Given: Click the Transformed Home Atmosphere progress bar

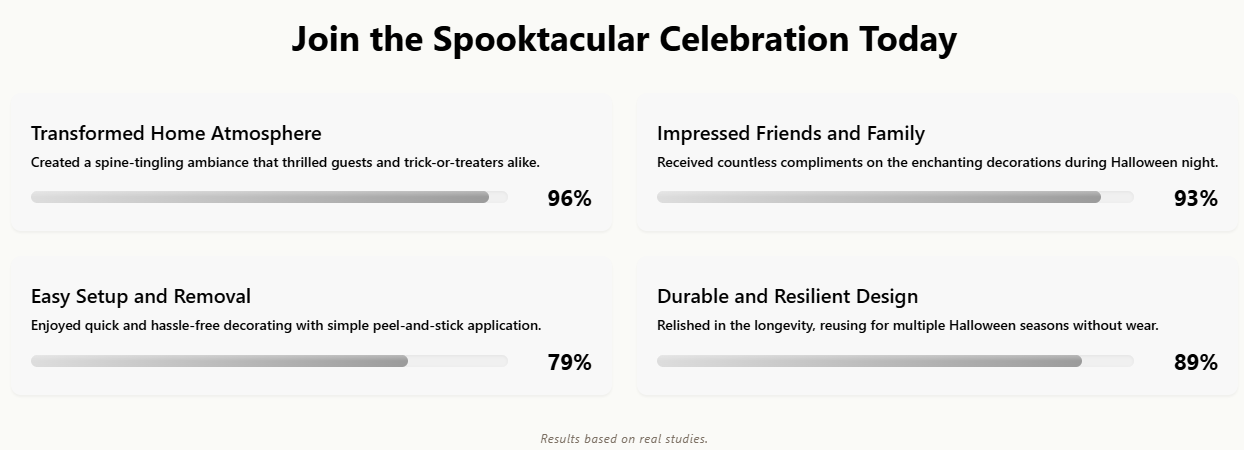Looking at the screenshot, I should click(x=269, y=197).
